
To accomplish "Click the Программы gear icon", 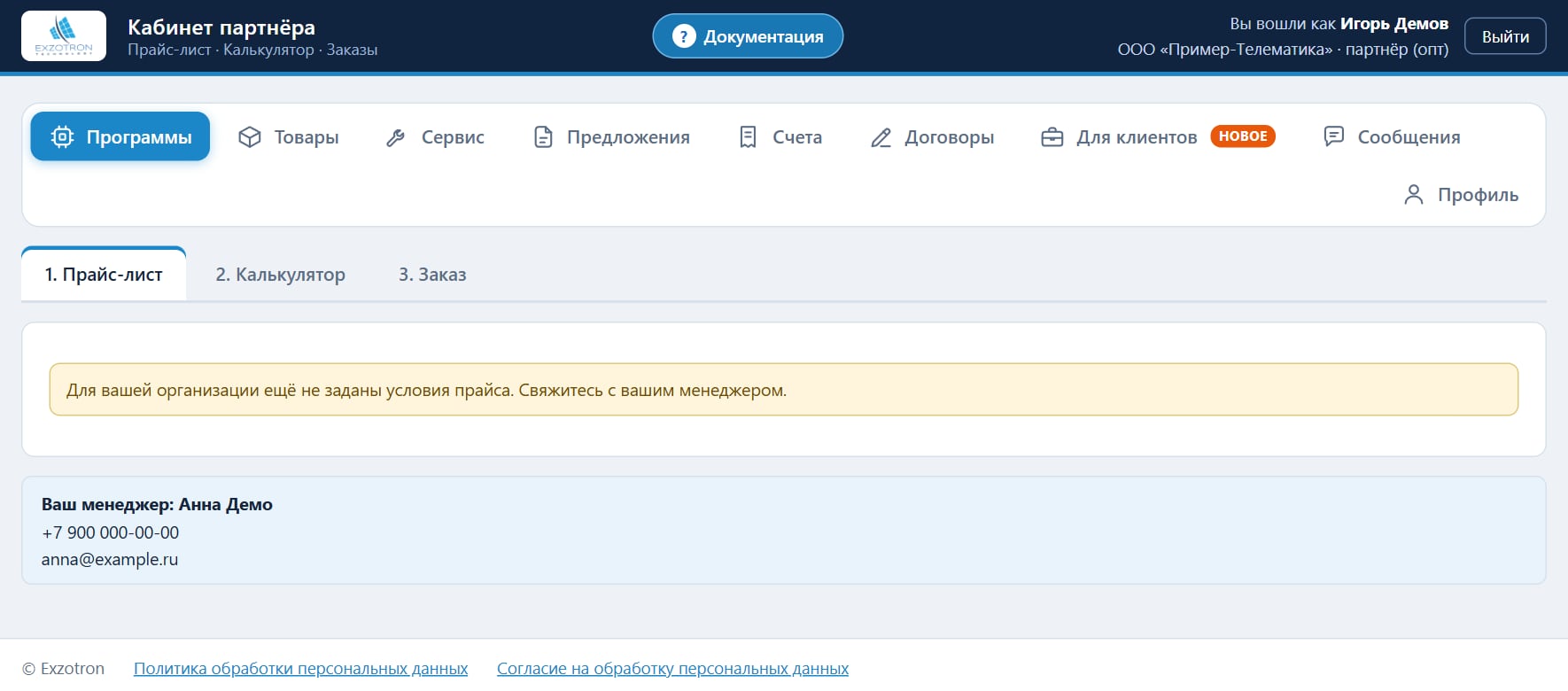I will [x=62, y=136].
